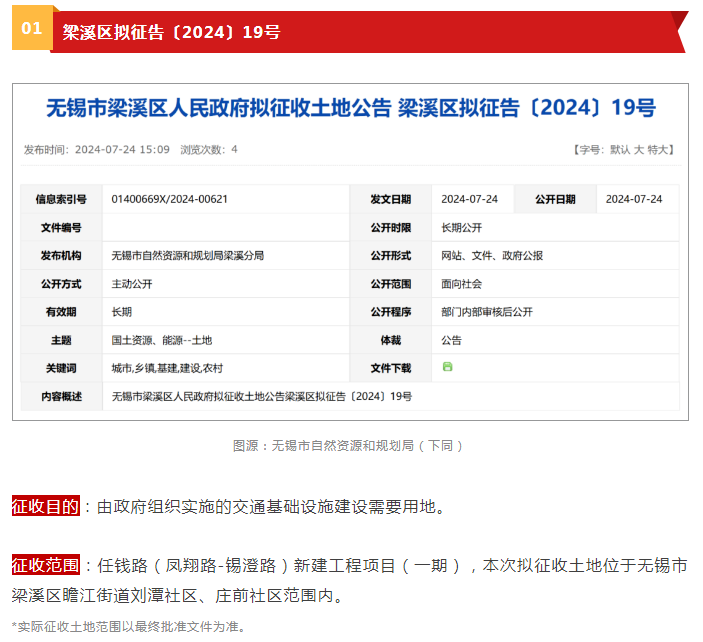Click the 浏览次数: 4 view count

pyautogui.click(x=209, y=150)
